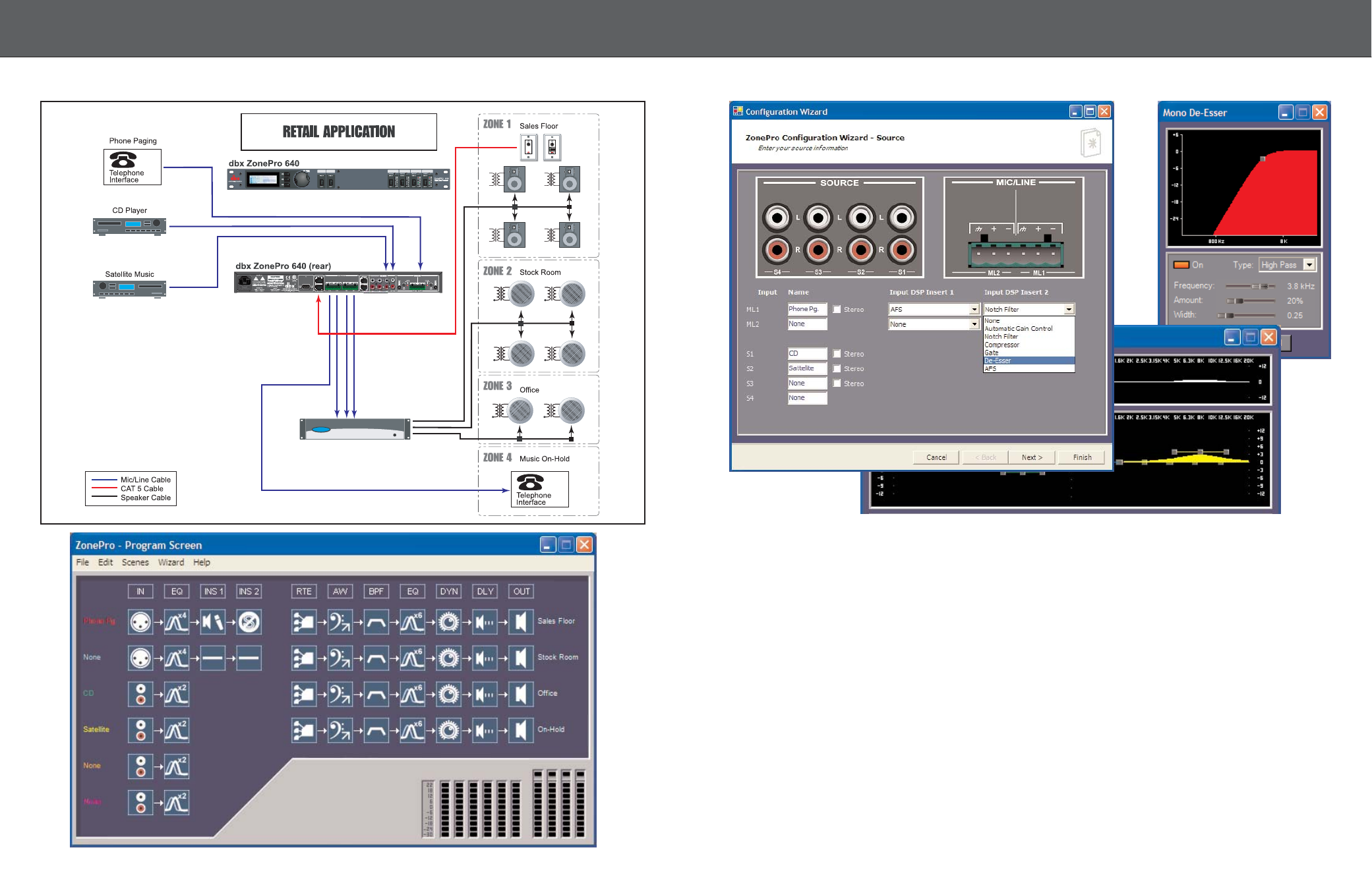Choose Automatic Gain Control from insert list
This screenshot has width=1372, height=887.
coord(1019,329)
